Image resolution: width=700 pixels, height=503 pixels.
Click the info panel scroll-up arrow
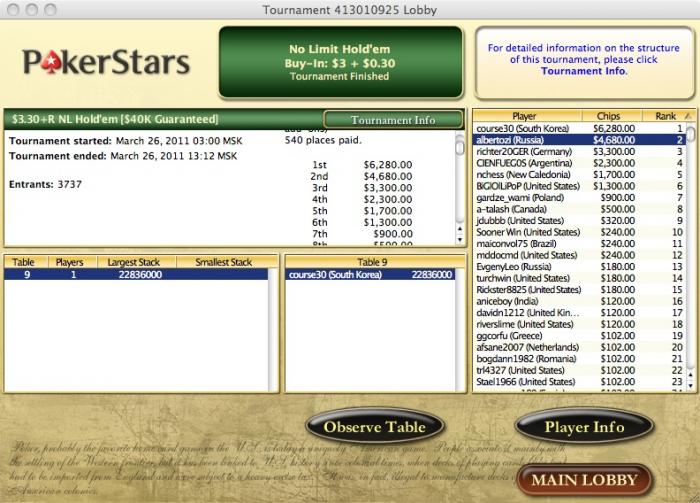[460, 229]
